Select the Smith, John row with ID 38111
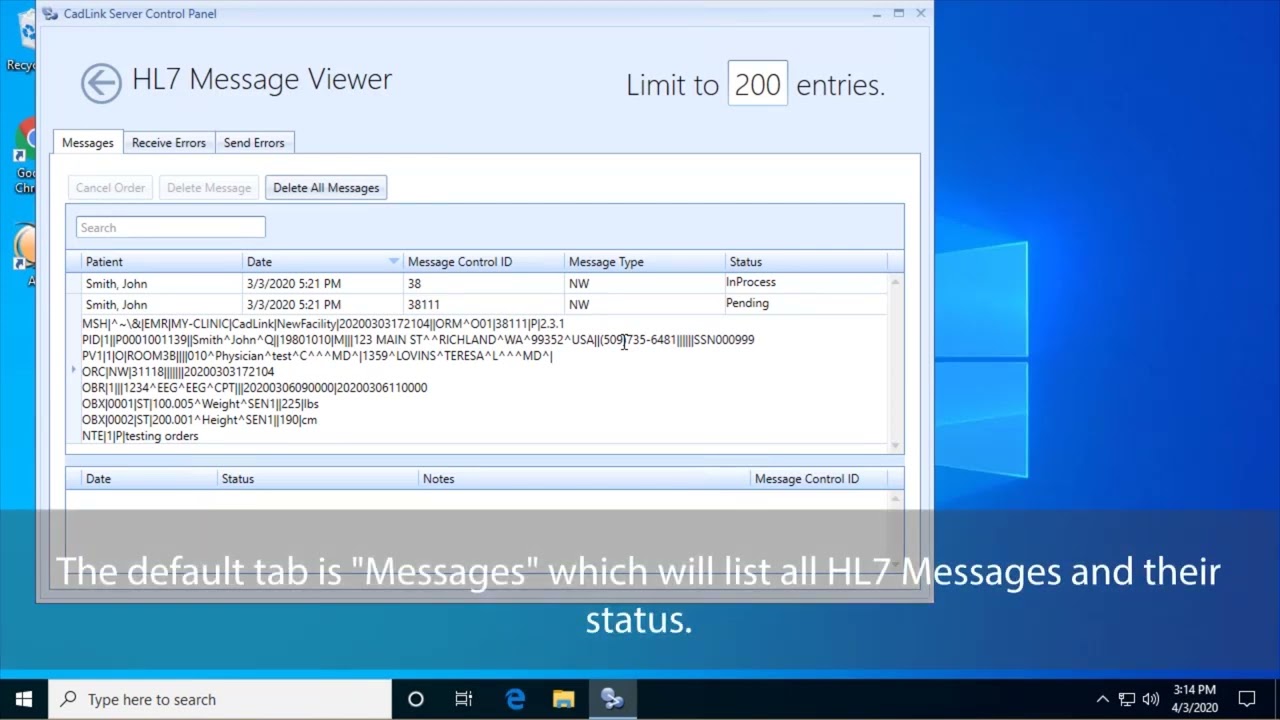 point(484,304)
